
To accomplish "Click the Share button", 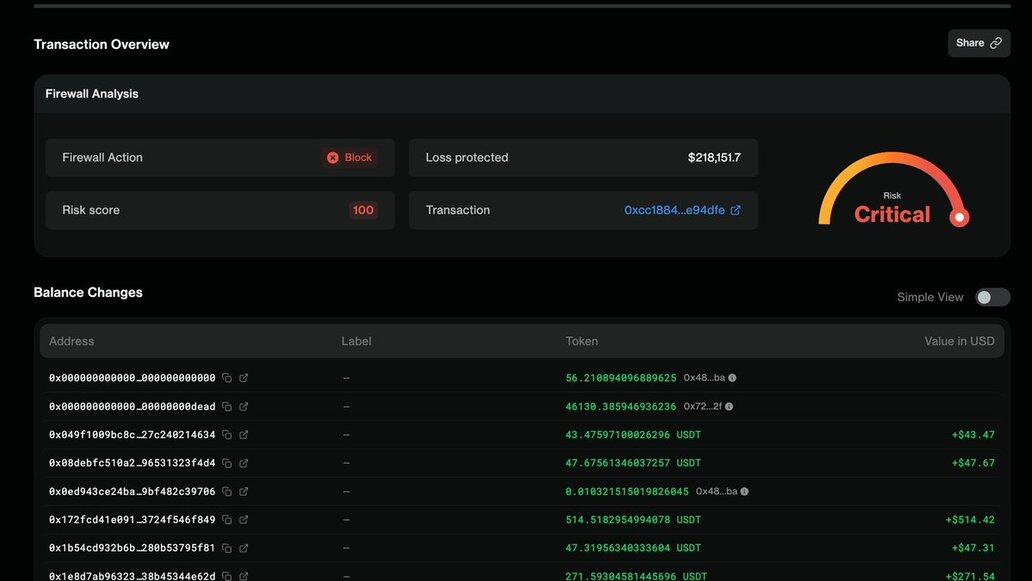I will coord(978,43).
